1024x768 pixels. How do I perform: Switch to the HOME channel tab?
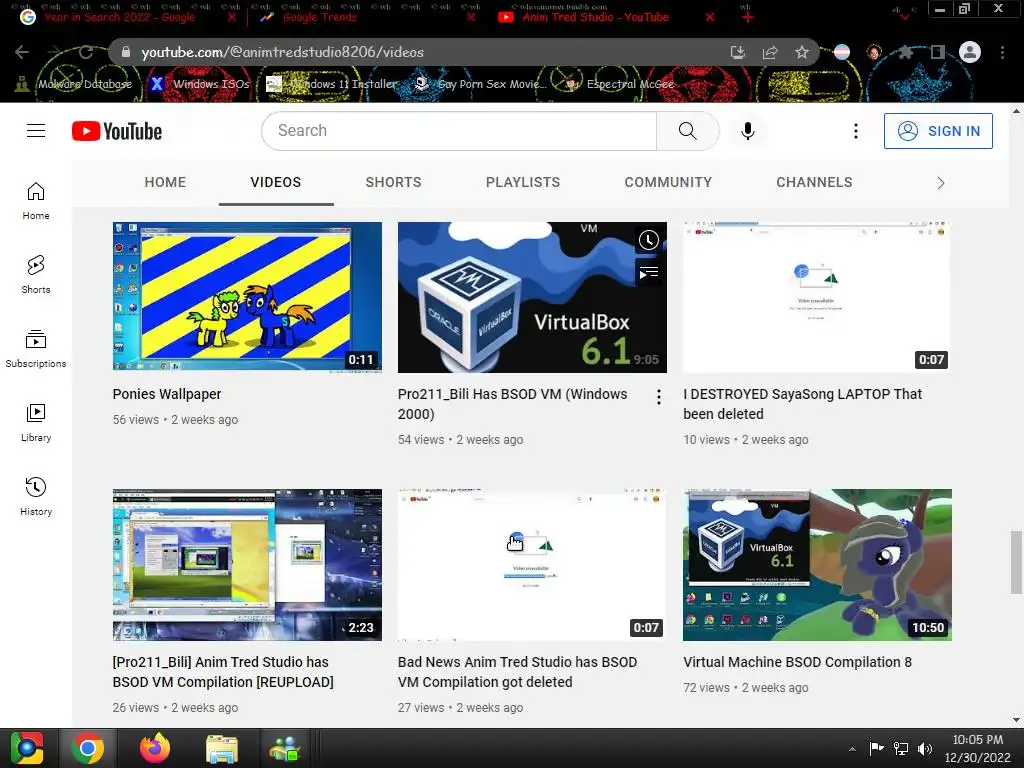point(165,182)
